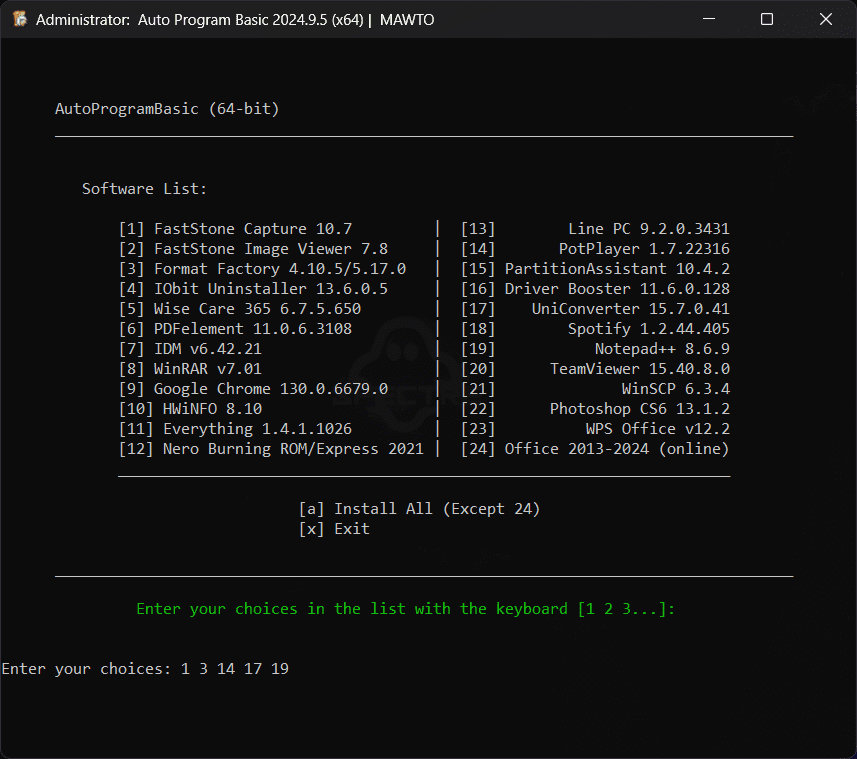Screen dimensions: 857x759
Task: Minimize the Auto Program Basic window
Action: (709, 19)
